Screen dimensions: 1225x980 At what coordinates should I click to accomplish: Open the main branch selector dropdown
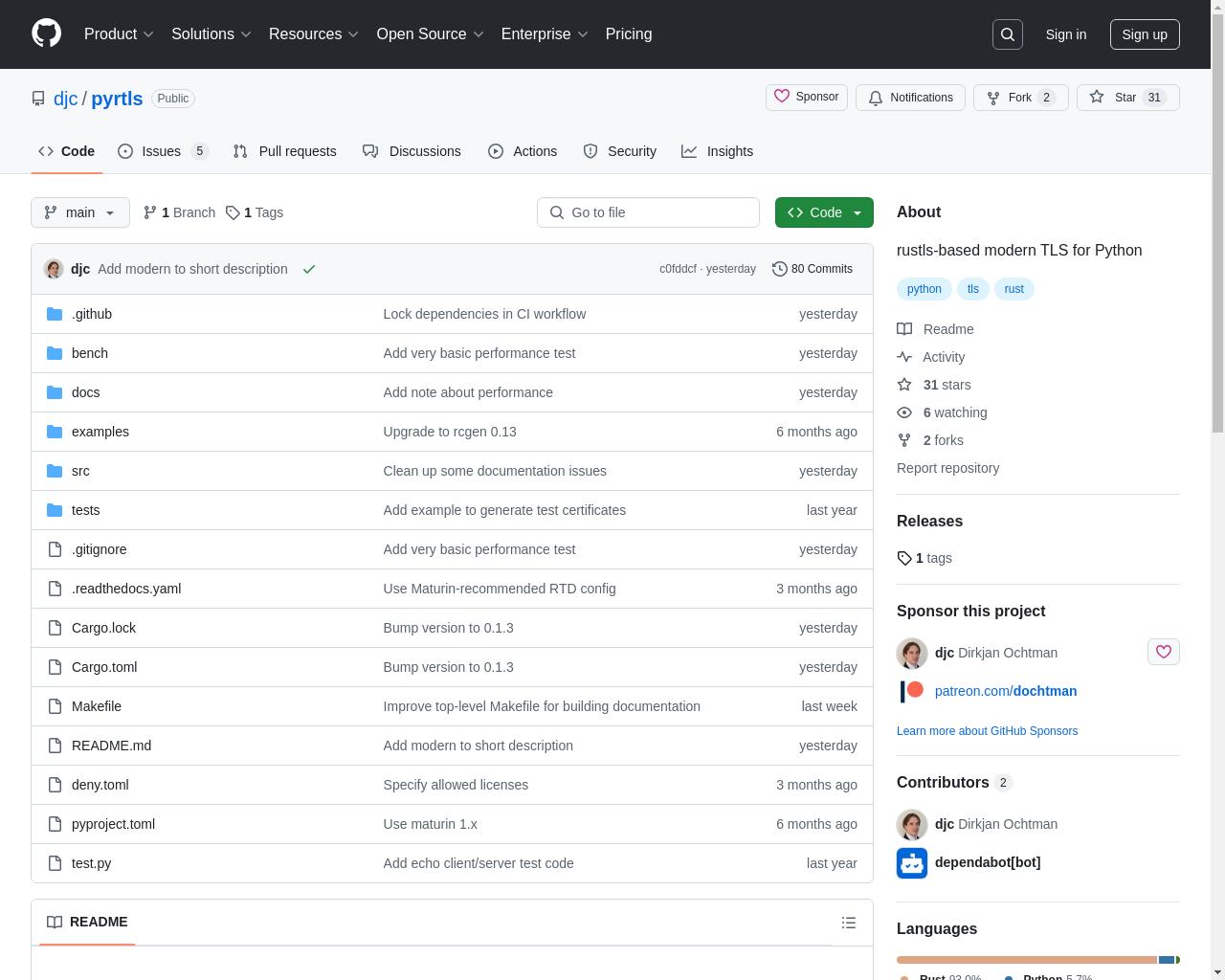click(80, 212)
